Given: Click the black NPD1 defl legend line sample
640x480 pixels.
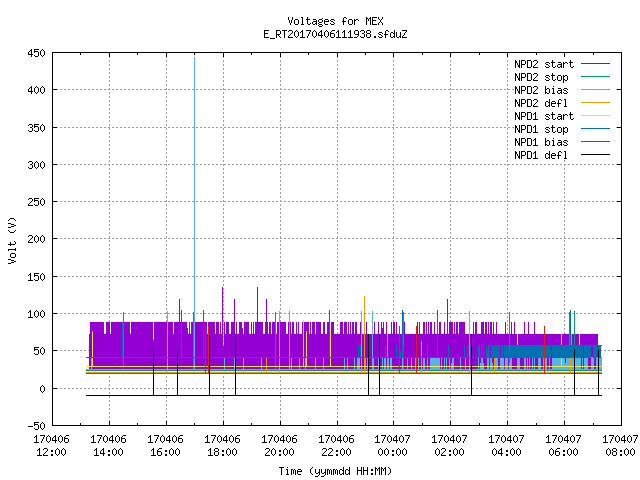Looking at the screenshot, I should (595, 155).
